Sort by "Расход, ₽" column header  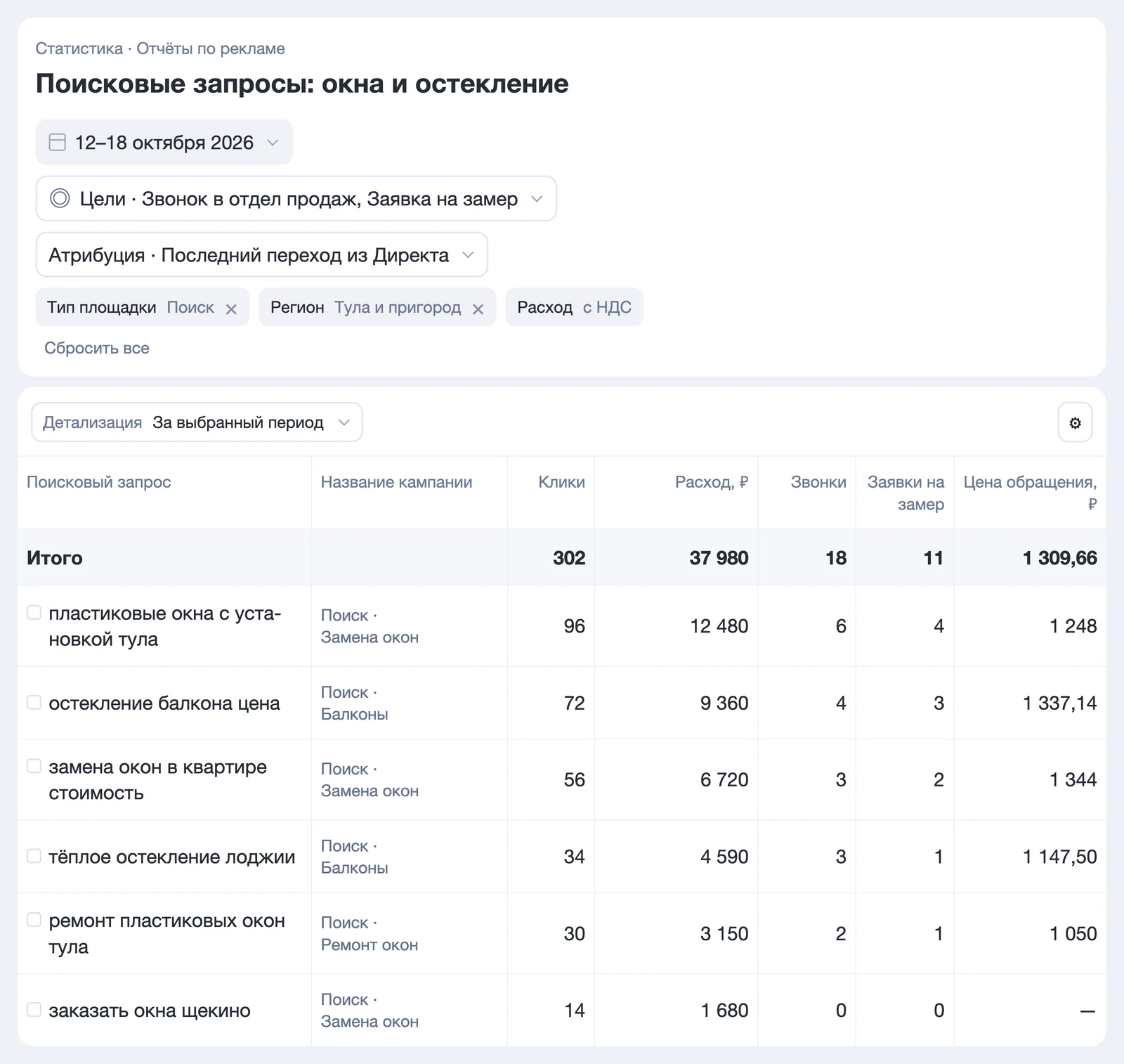pyautogui.click(x=712, y=482)
